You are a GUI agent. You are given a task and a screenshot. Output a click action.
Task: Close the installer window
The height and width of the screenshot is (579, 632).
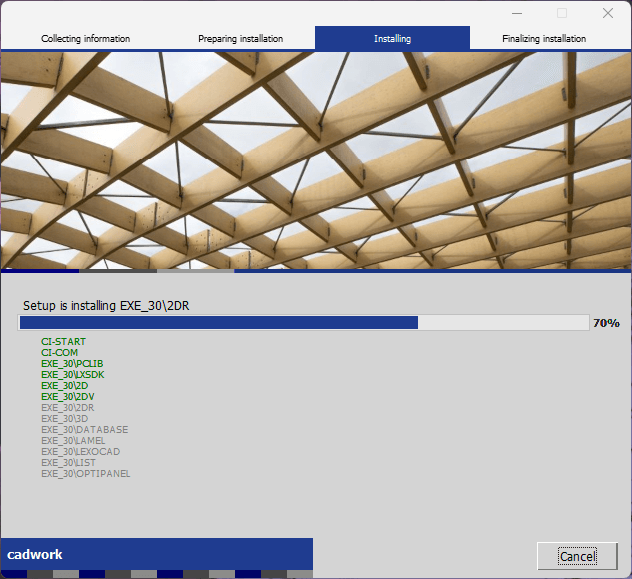pyautogui.click(x=608, y=13)
